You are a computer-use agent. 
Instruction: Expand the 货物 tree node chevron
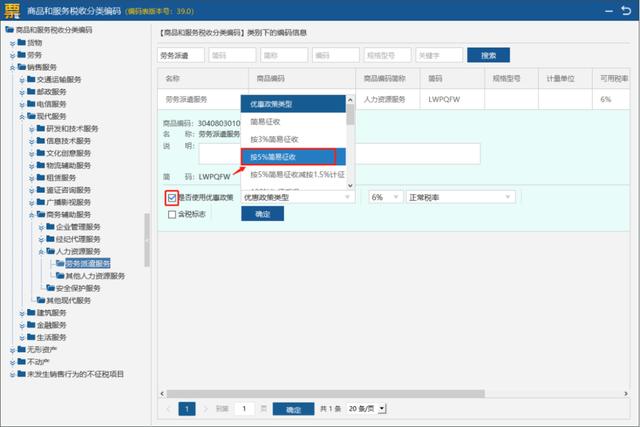(x=13, y=43)
